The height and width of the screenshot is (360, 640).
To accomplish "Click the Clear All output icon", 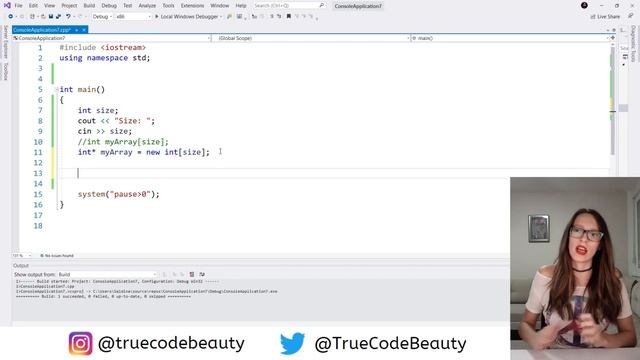I will pyautogui.click(x=192, y=274).
